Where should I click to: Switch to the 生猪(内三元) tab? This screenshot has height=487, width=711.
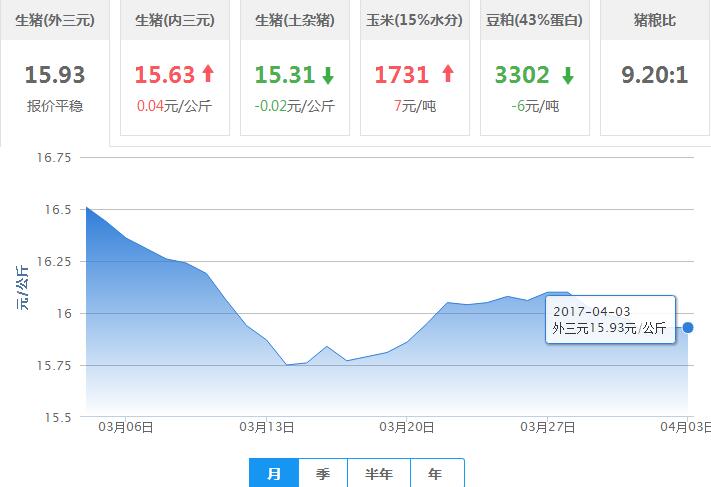click(x=174, y=20)
